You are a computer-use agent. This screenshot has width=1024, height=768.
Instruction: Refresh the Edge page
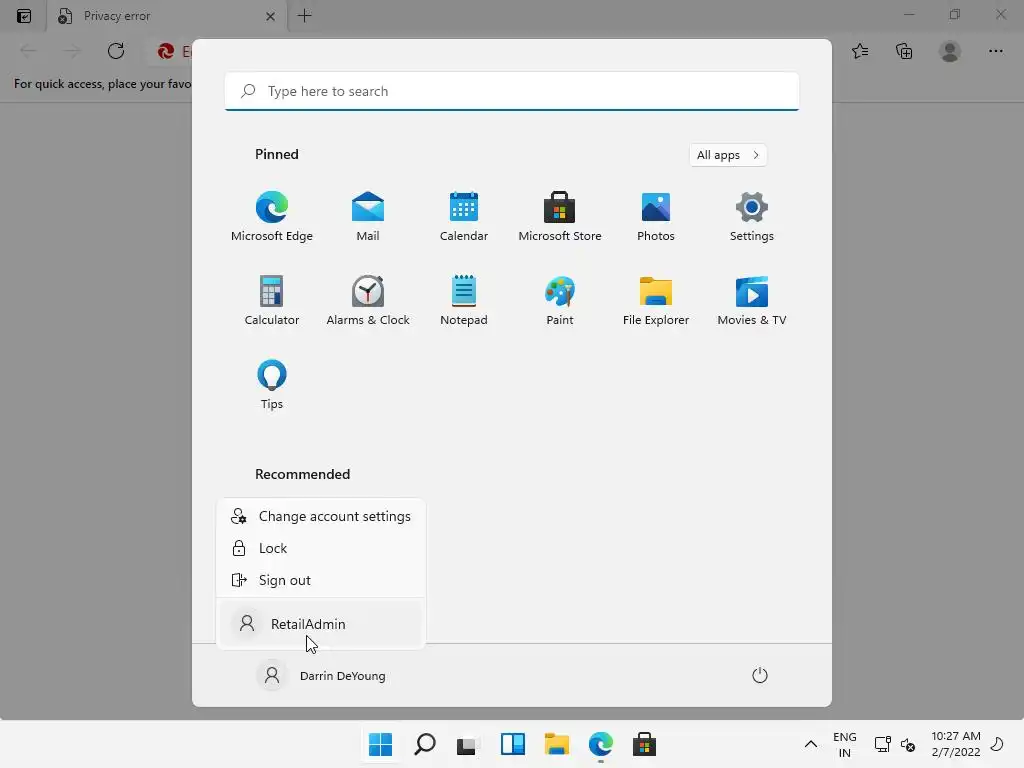[x=116, y=51]
